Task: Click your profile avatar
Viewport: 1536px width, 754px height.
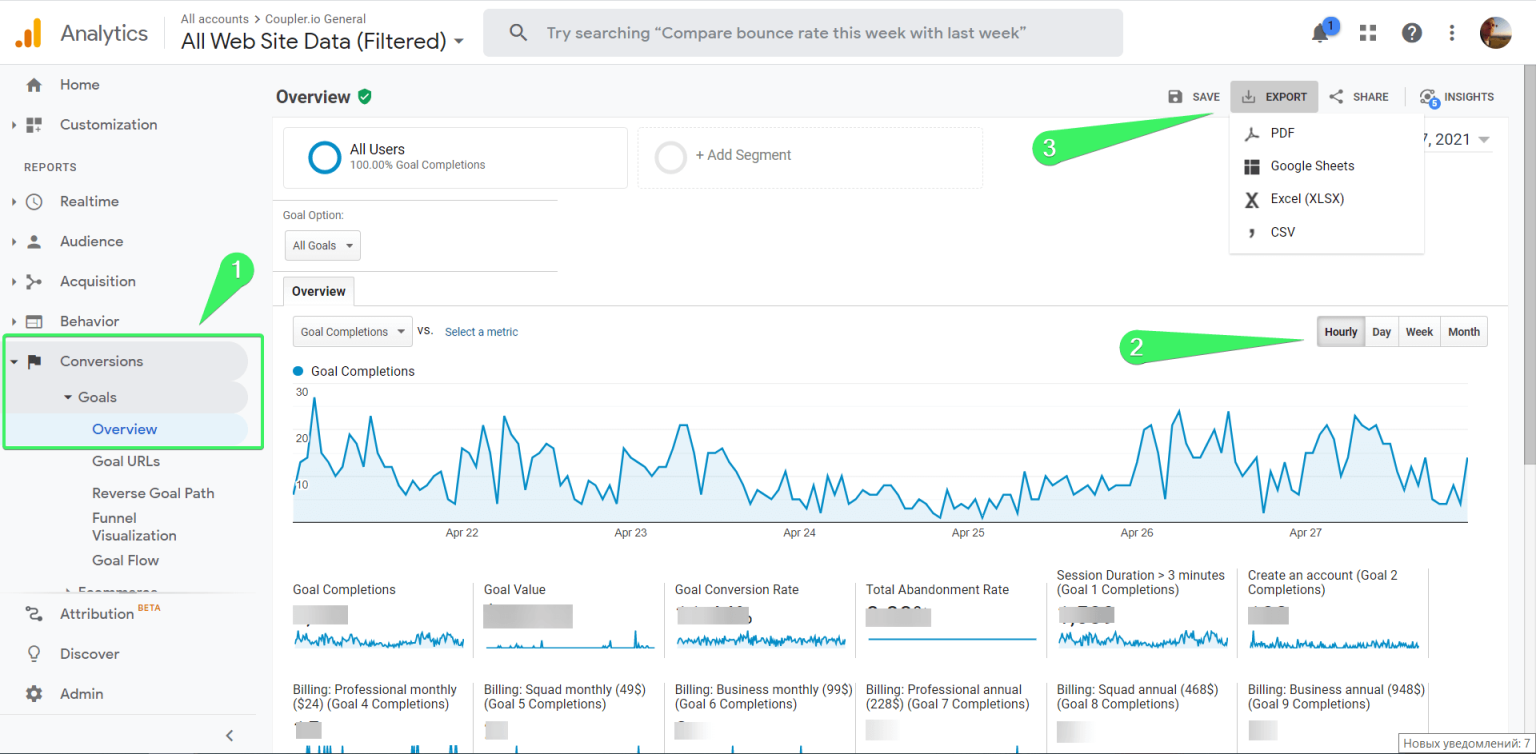Action: pyautogui.click(x=1495, y=31)
